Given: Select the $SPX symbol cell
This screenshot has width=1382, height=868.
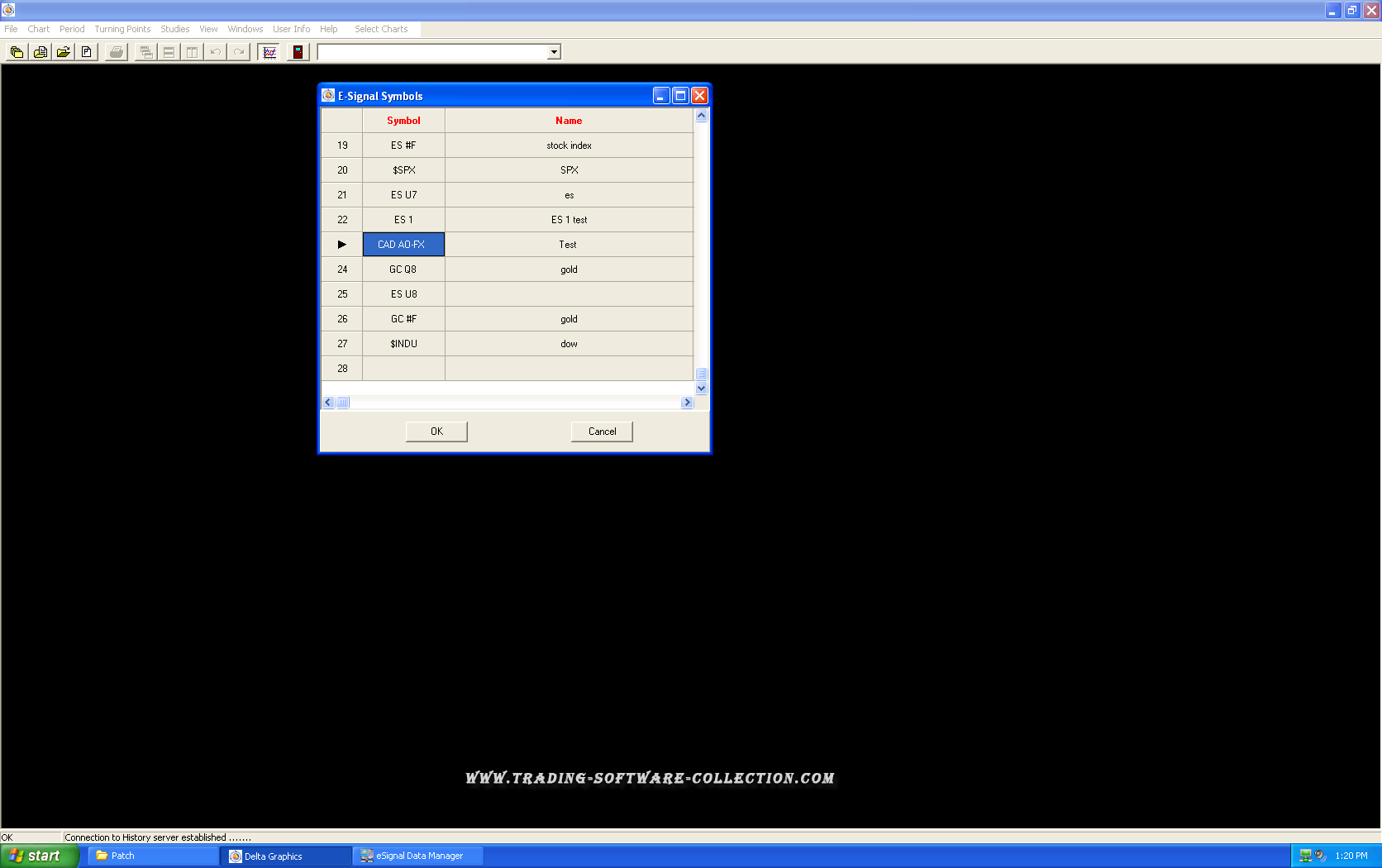Looking at the screenshot, I should click(403, 170).
